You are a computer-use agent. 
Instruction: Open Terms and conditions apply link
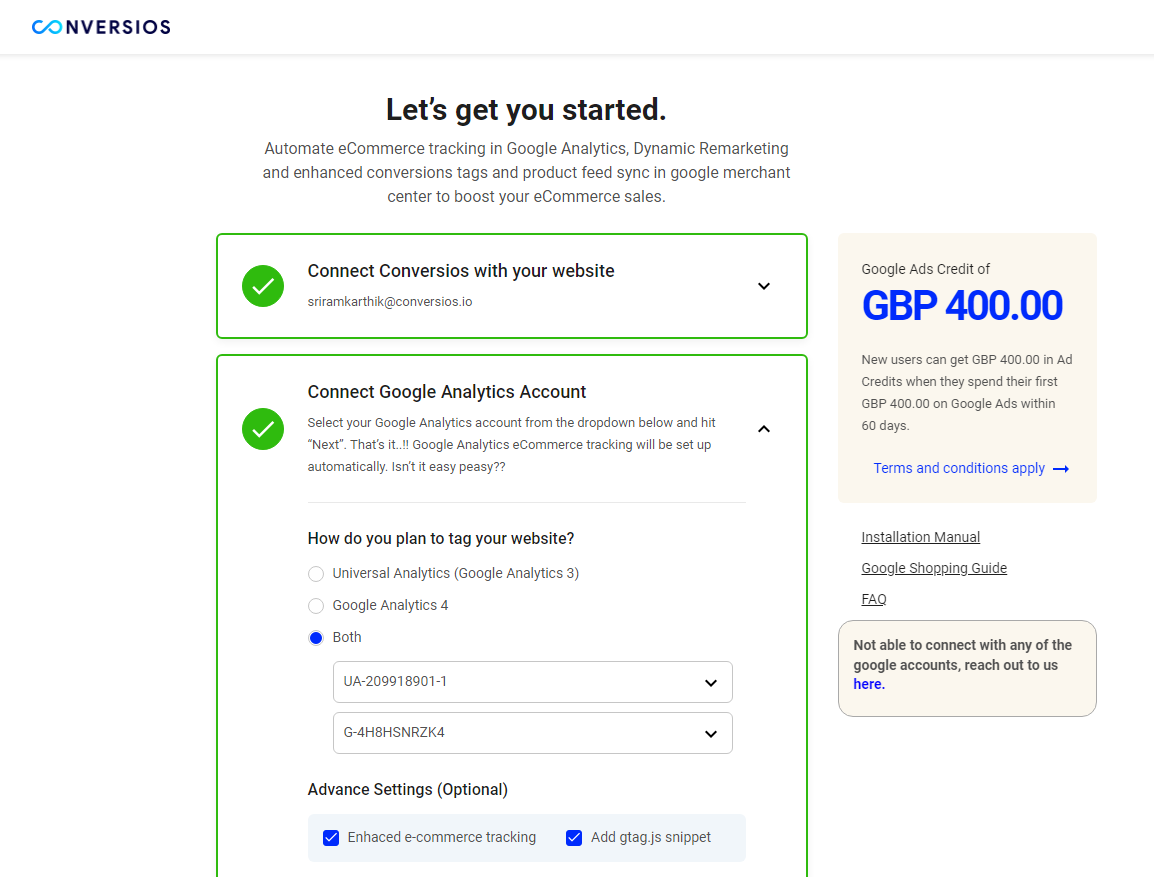959,469
